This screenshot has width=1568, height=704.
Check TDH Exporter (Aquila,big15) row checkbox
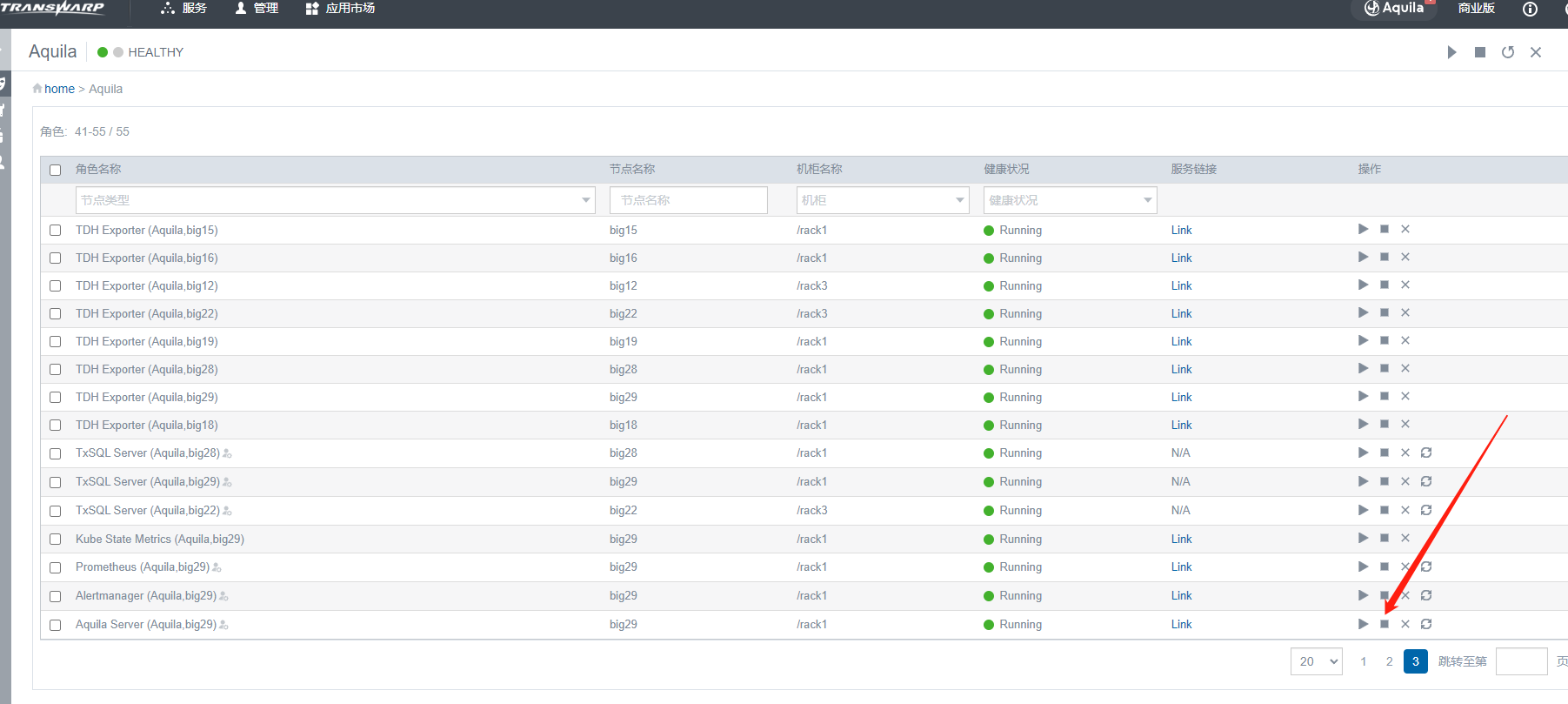click(x=56, y=231)
